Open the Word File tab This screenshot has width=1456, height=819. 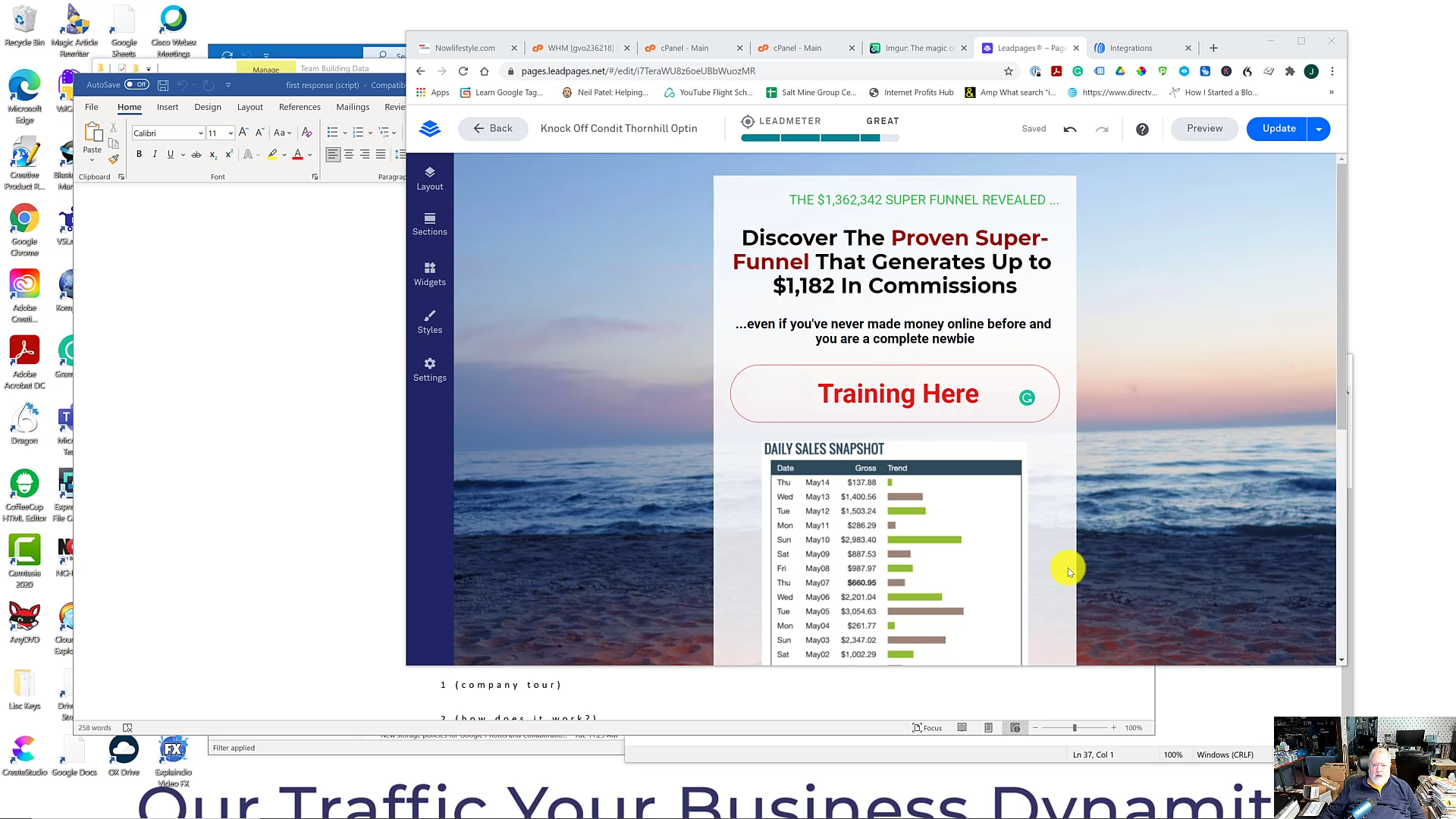(91, 107)
